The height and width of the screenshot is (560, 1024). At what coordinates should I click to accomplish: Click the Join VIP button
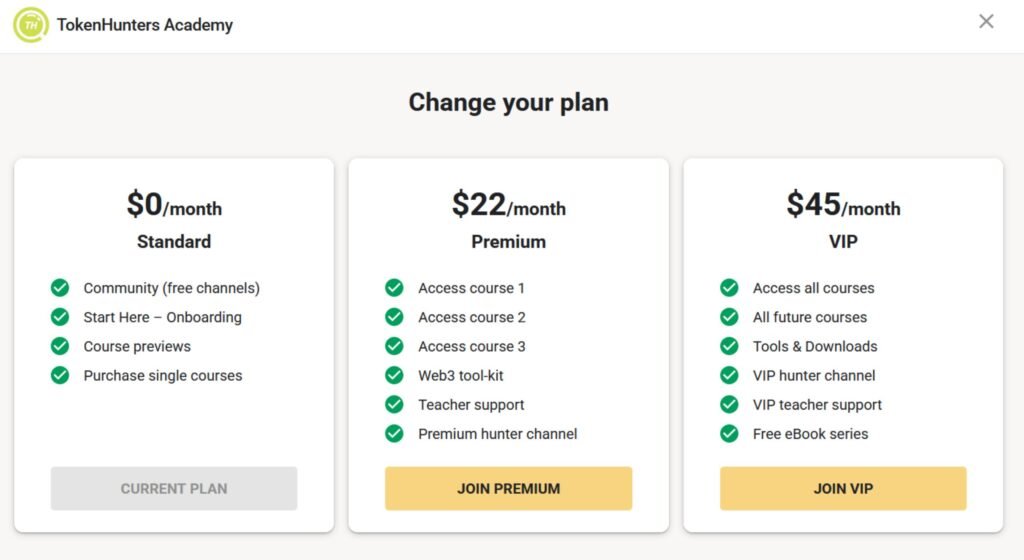843,489
